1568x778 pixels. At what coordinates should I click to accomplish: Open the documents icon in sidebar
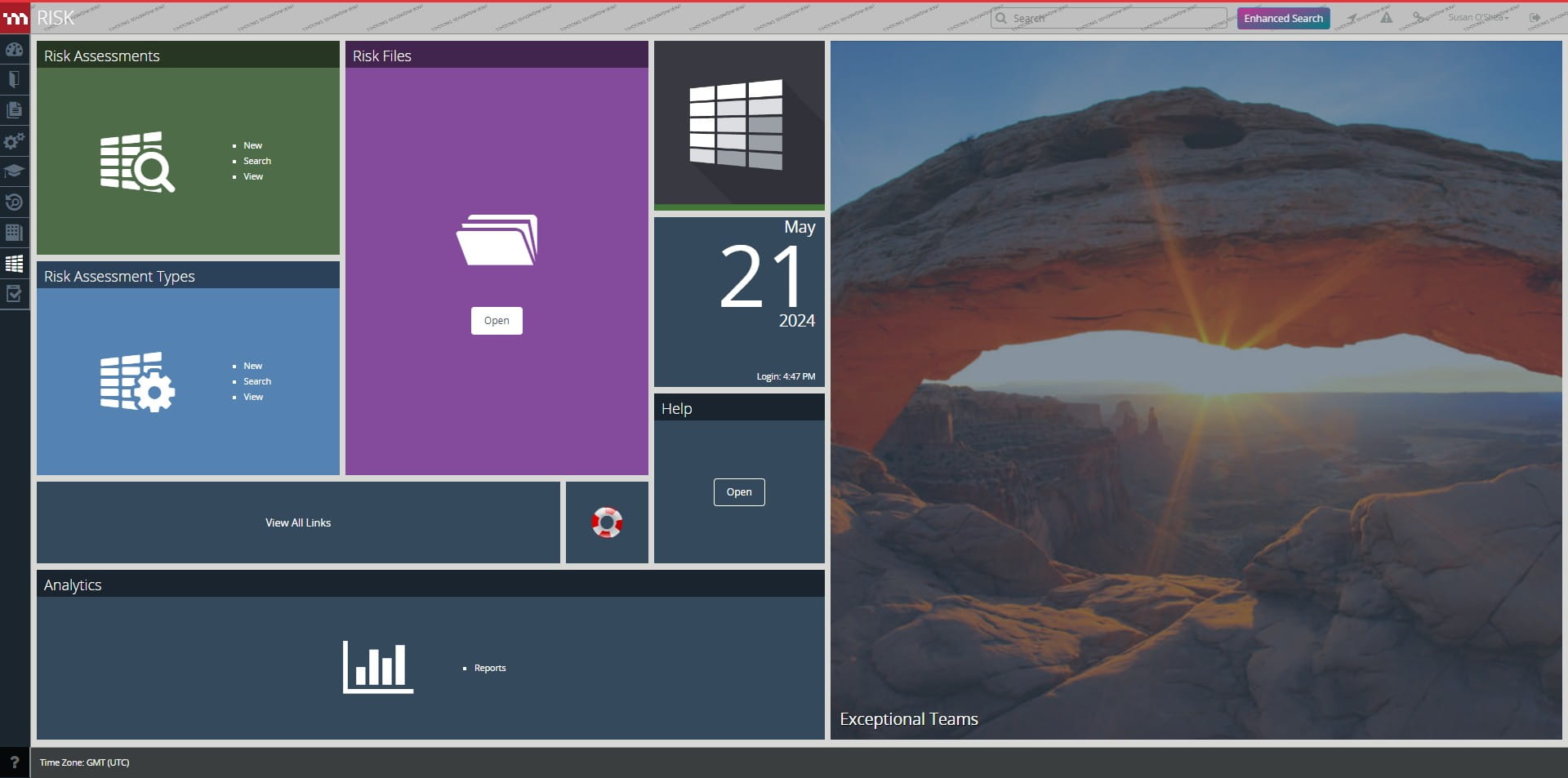(x=14, y=109)
